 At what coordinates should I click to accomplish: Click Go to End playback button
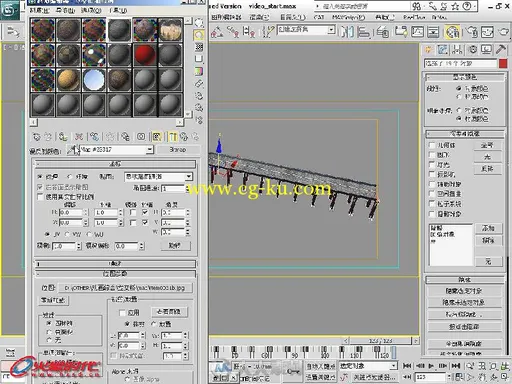456,366
